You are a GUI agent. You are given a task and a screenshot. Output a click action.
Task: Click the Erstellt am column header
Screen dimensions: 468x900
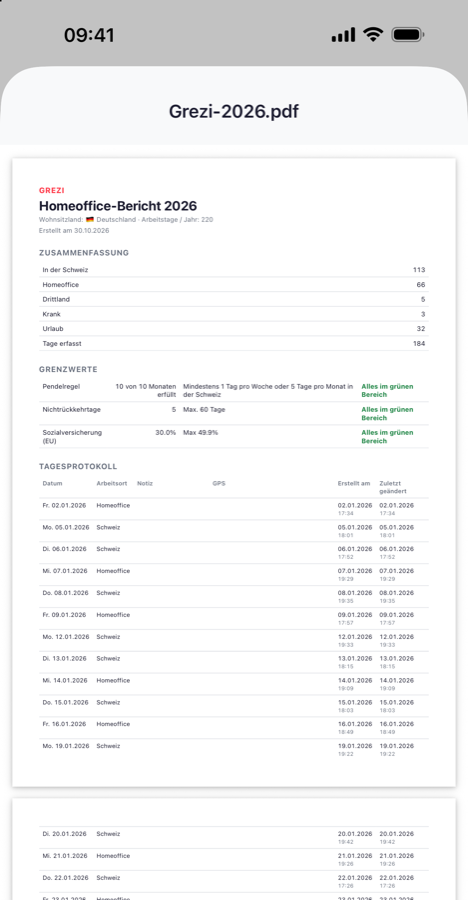click(x=354, y=484)
